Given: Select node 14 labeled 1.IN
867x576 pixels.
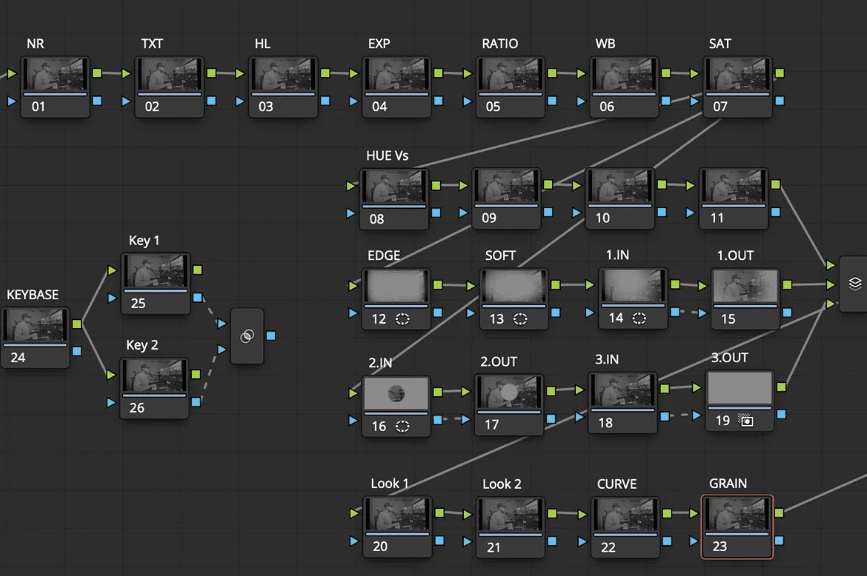Looking at the screenshot, I should point(633,299).
